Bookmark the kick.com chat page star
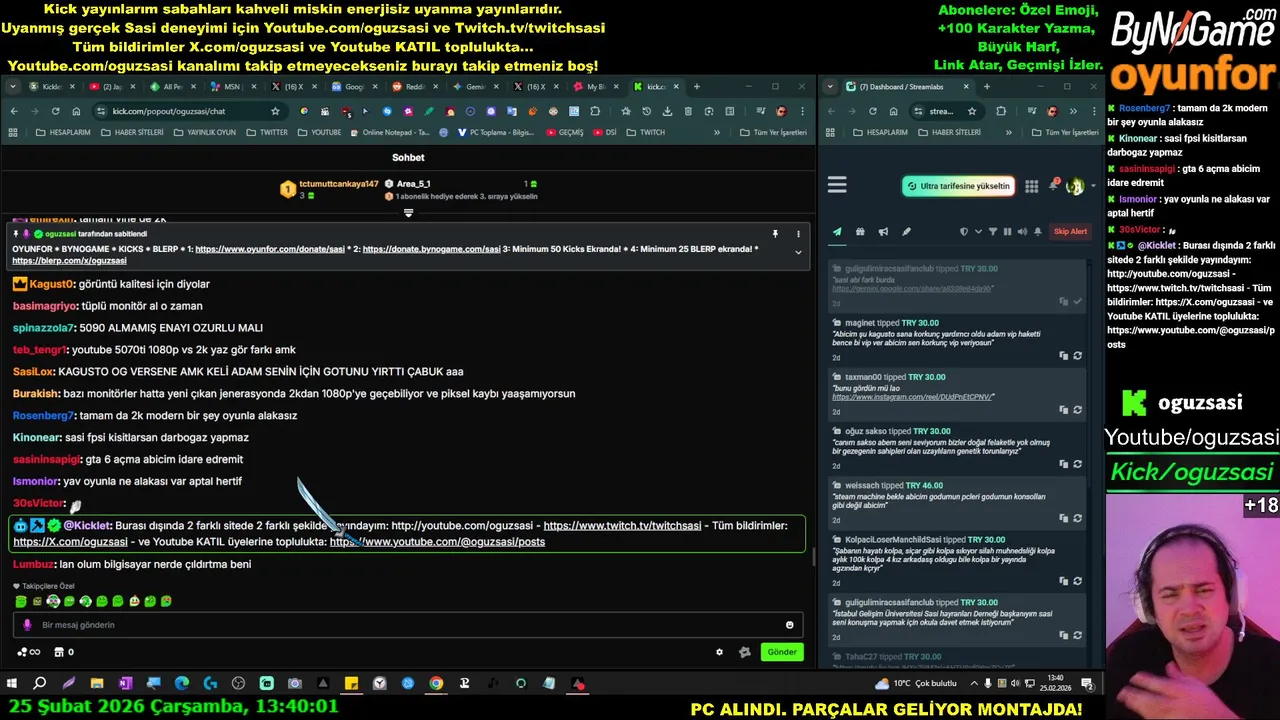This screenshot has height=720, width=1280. click(275, 111)
